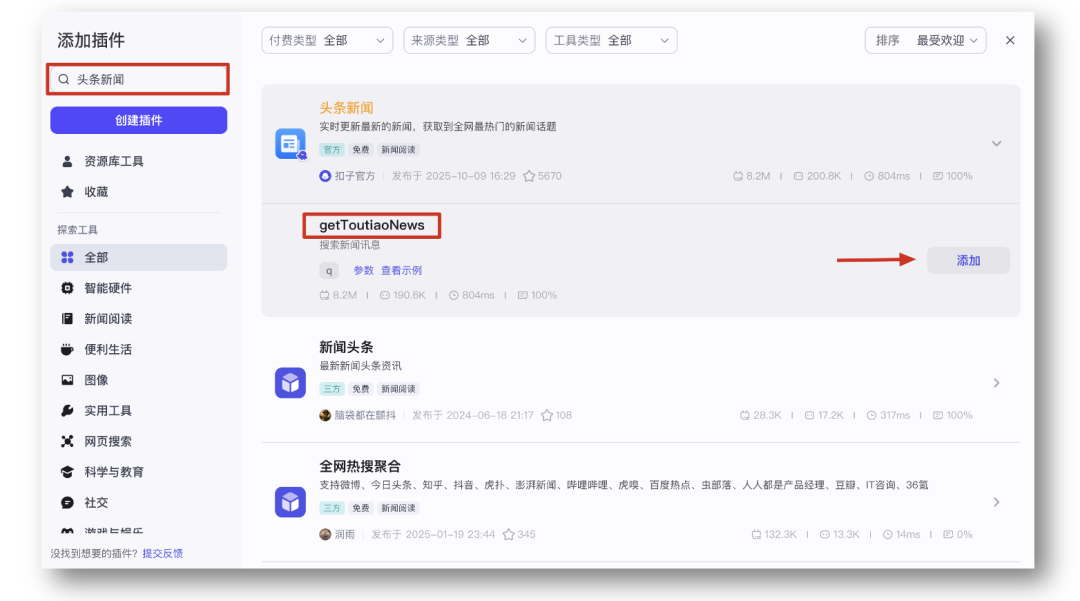
Task: Click the 头条新闻 plugin title
Action: coord(346,108)
